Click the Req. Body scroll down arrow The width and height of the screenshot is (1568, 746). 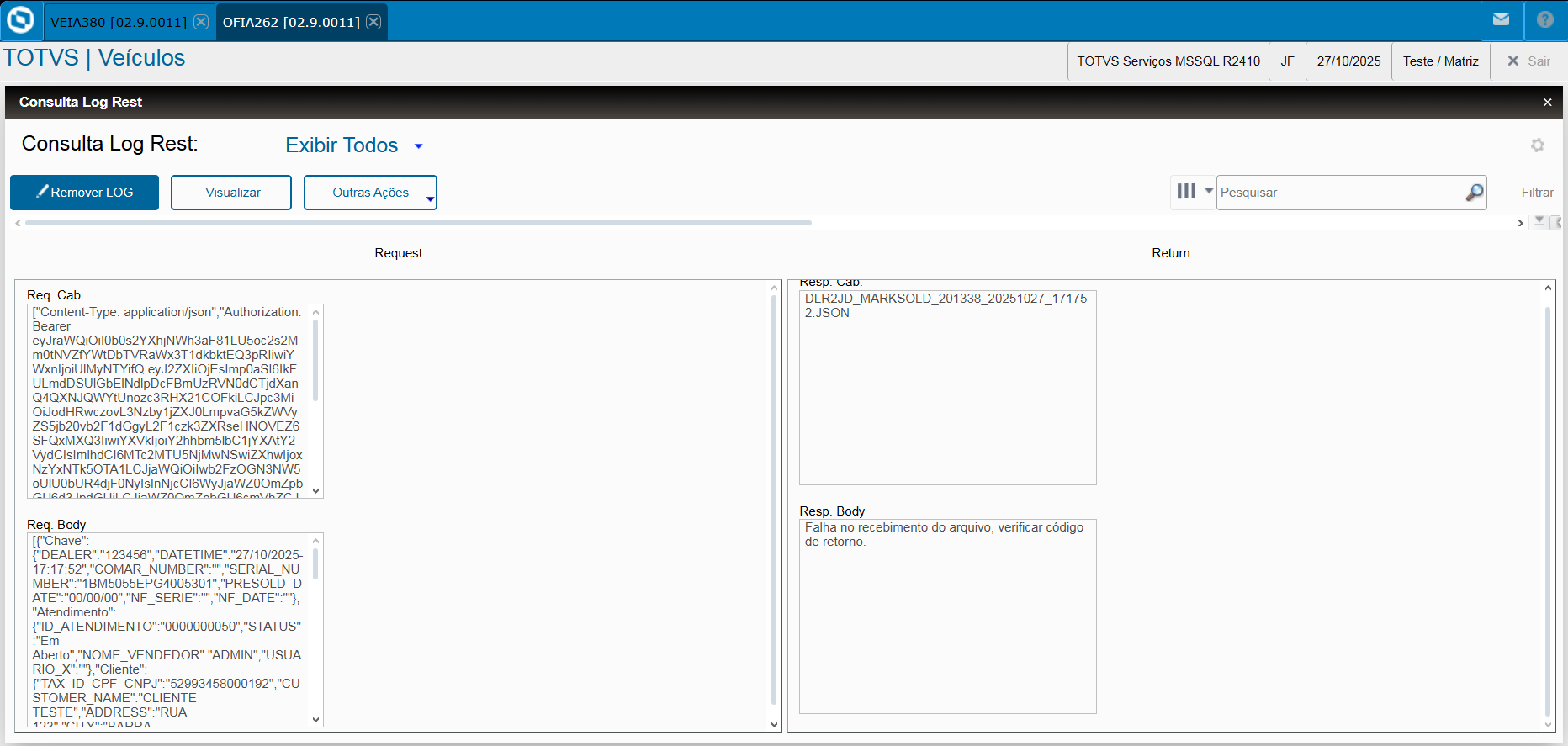(315, 720)
